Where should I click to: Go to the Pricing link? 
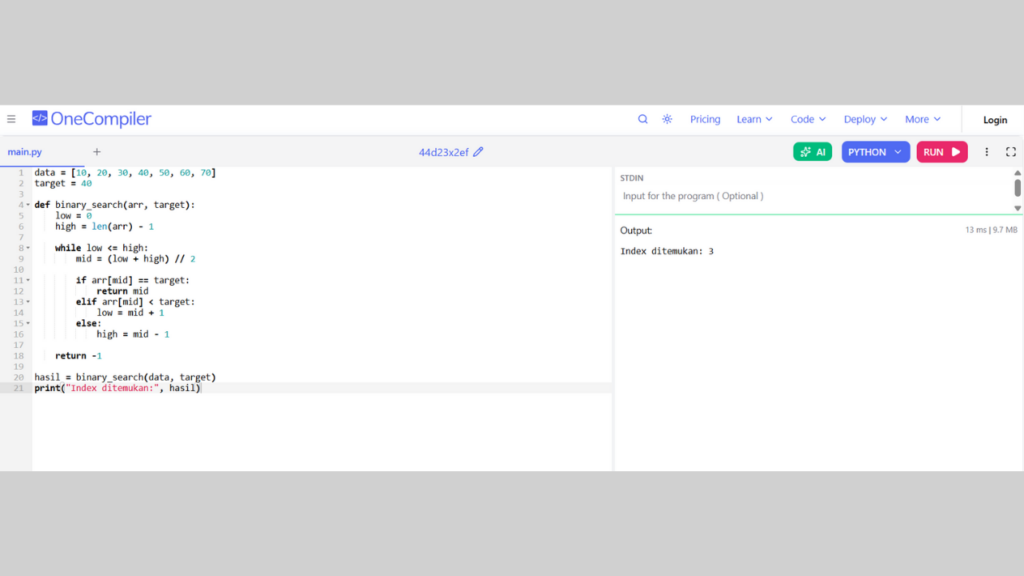(x=705, y=119)
